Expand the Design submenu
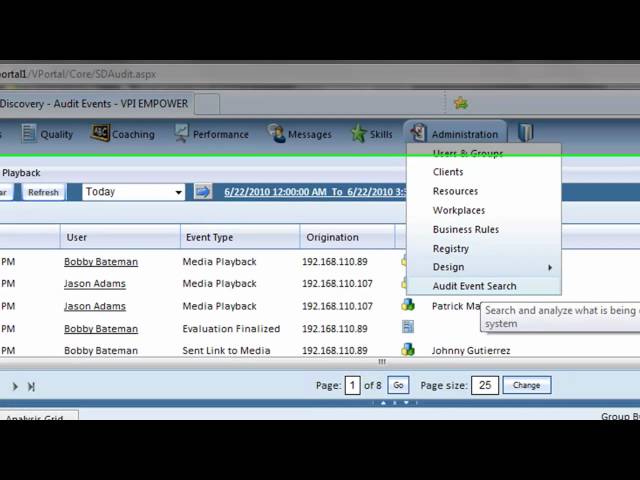Image resolution: width=640 pixels, height=480 pixels. tap(484, 267)
